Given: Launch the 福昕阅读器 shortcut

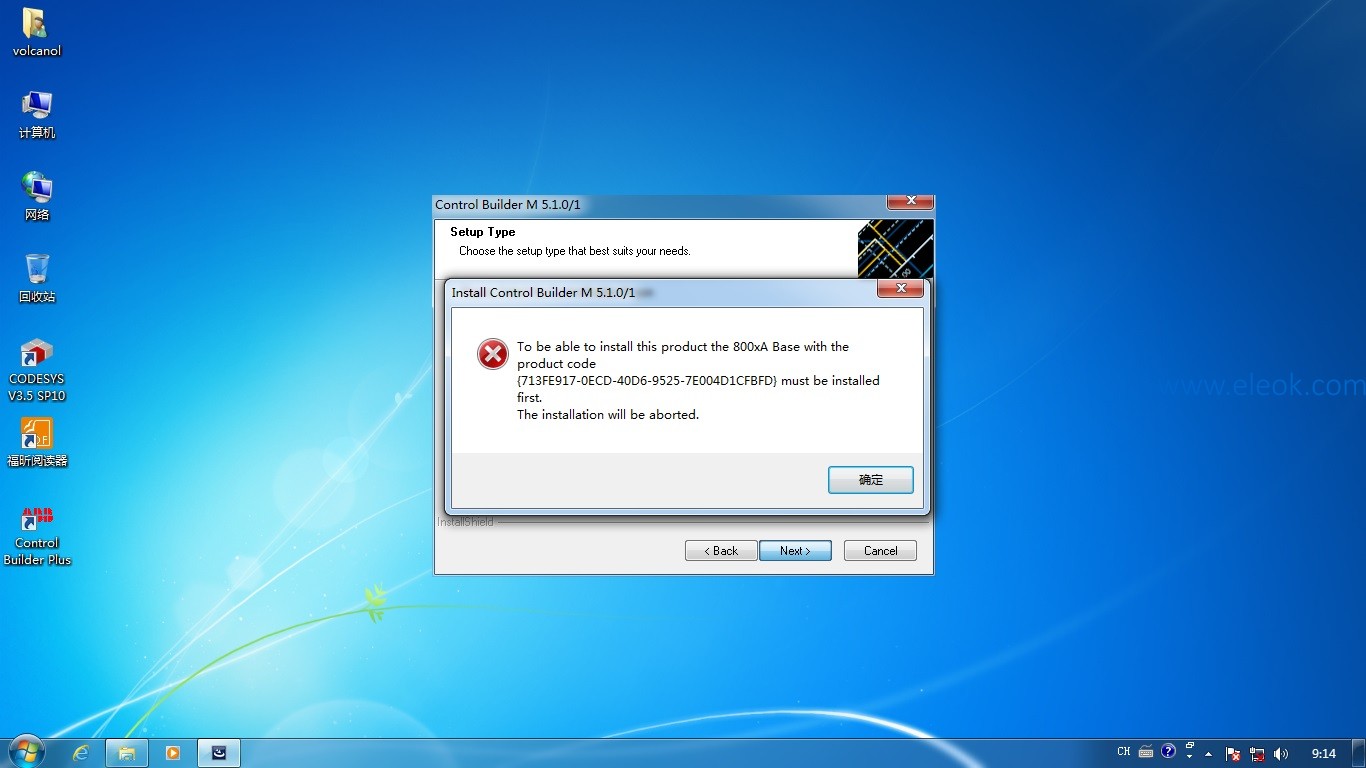Looking at the screenshot, I should (x=36, y=443).
